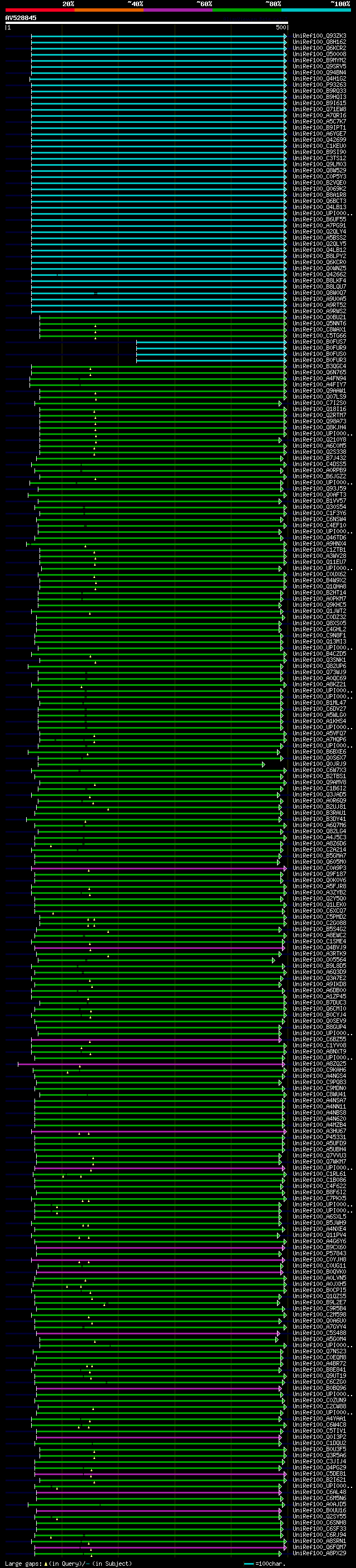This screenshot has height=1568, width=356.
Task: Select label UniRef100_Q98A73
Action: pos(319,421)
